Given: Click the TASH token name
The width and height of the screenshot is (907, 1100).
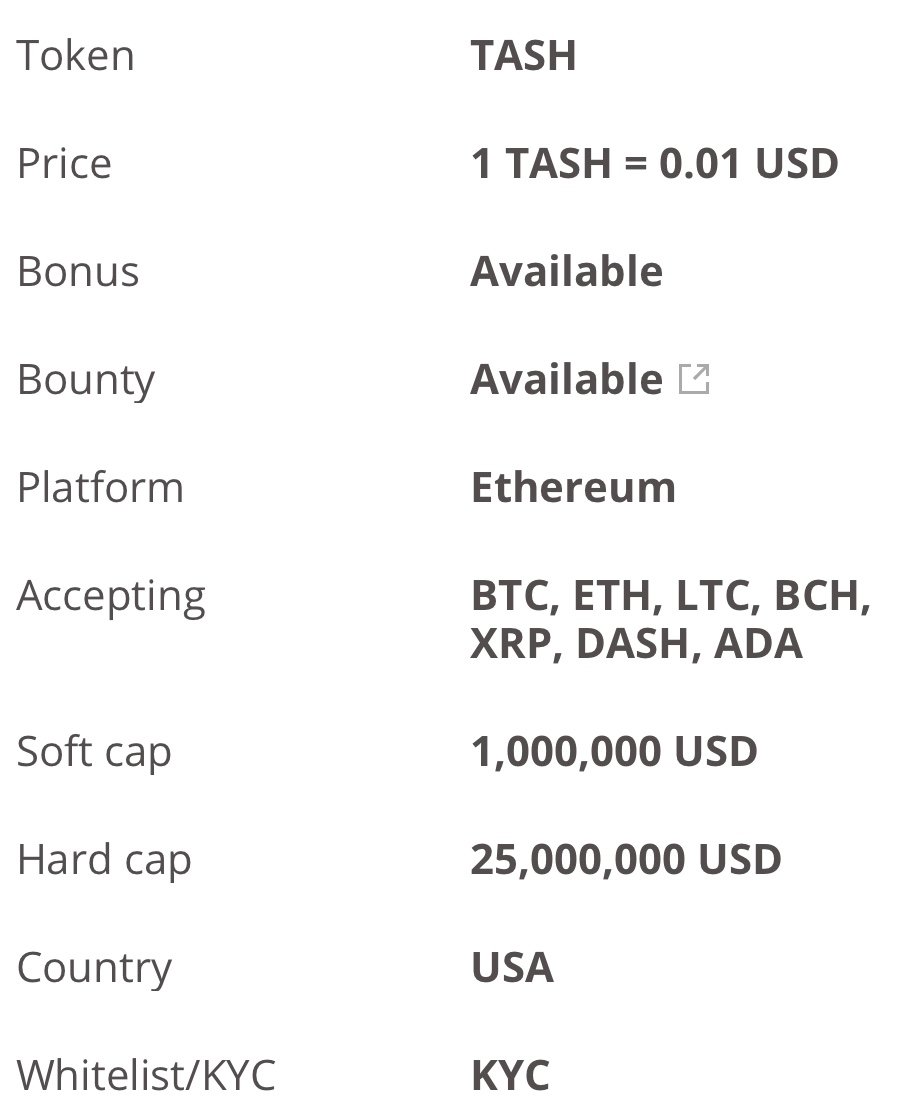Looking at the screenshot, I should 523,55.
